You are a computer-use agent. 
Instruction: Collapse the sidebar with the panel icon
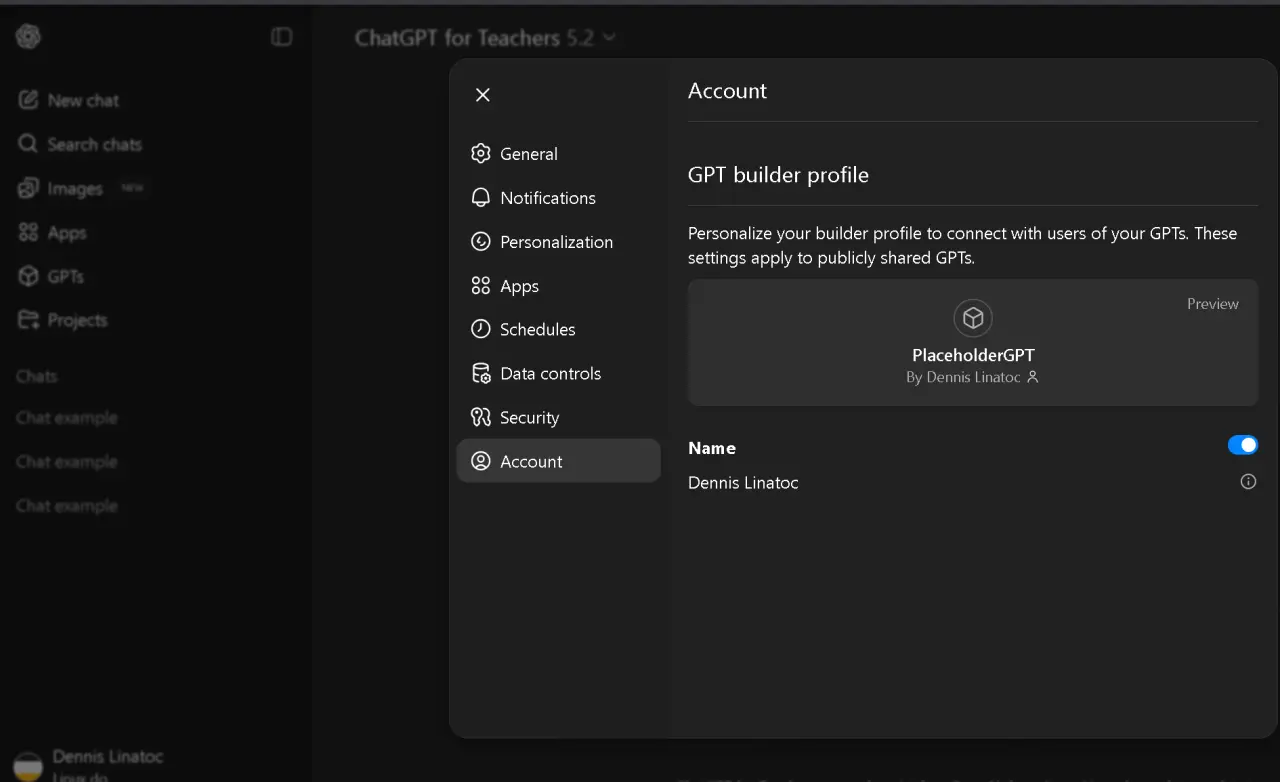[282, 37]
